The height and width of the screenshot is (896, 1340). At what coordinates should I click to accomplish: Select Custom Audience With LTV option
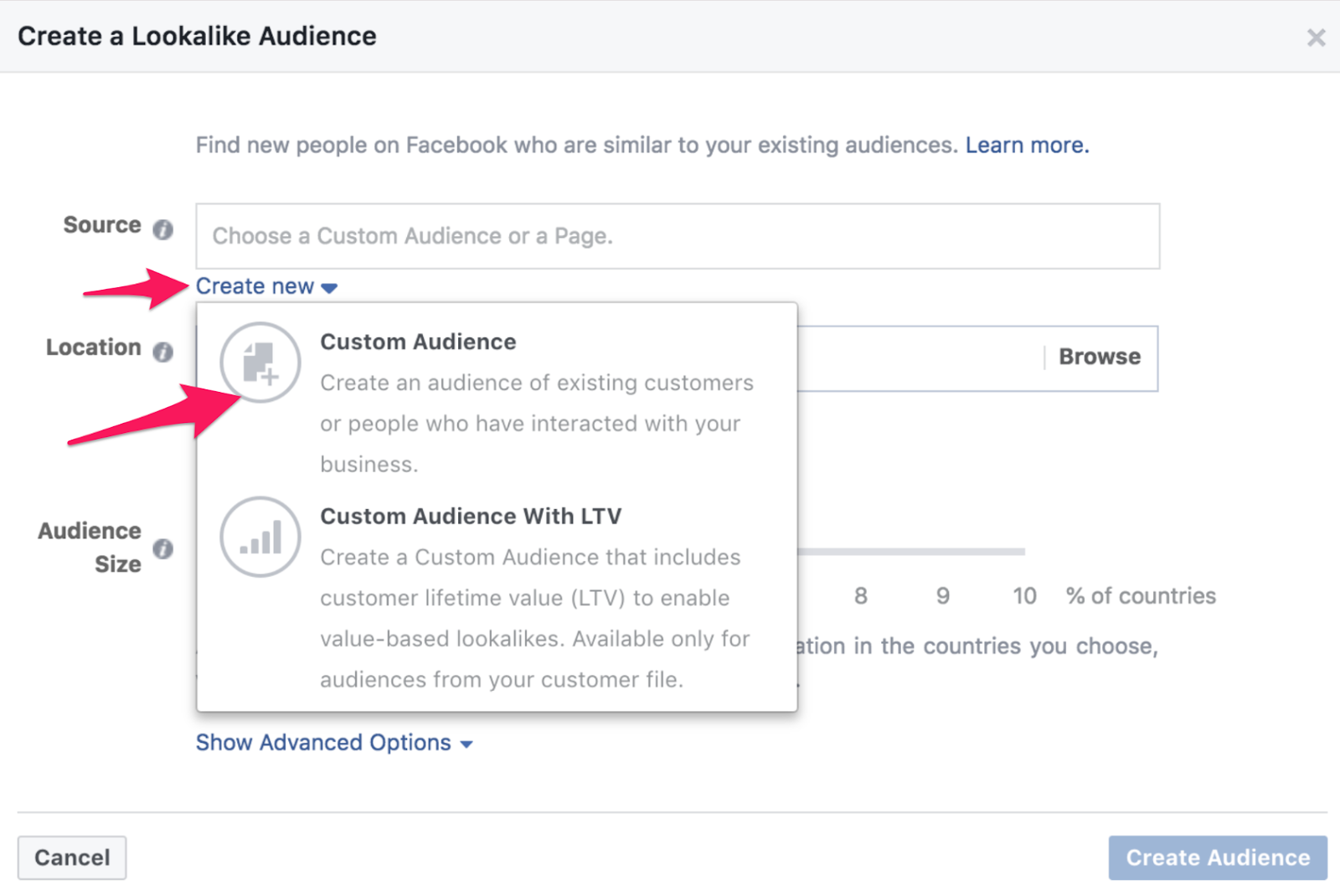pos(497,598)
